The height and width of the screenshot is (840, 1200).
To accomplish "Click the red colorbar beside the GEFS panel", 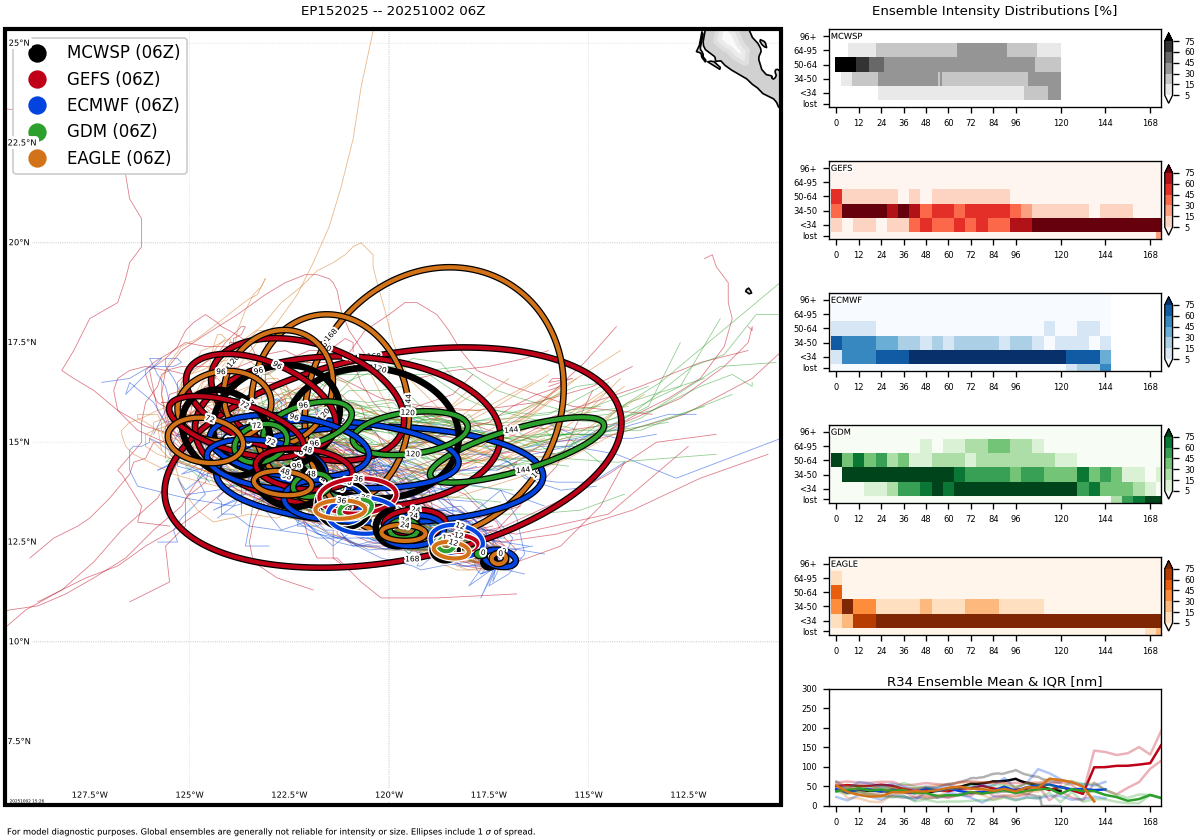I will pyautogui.click(x=1168, y=199).
